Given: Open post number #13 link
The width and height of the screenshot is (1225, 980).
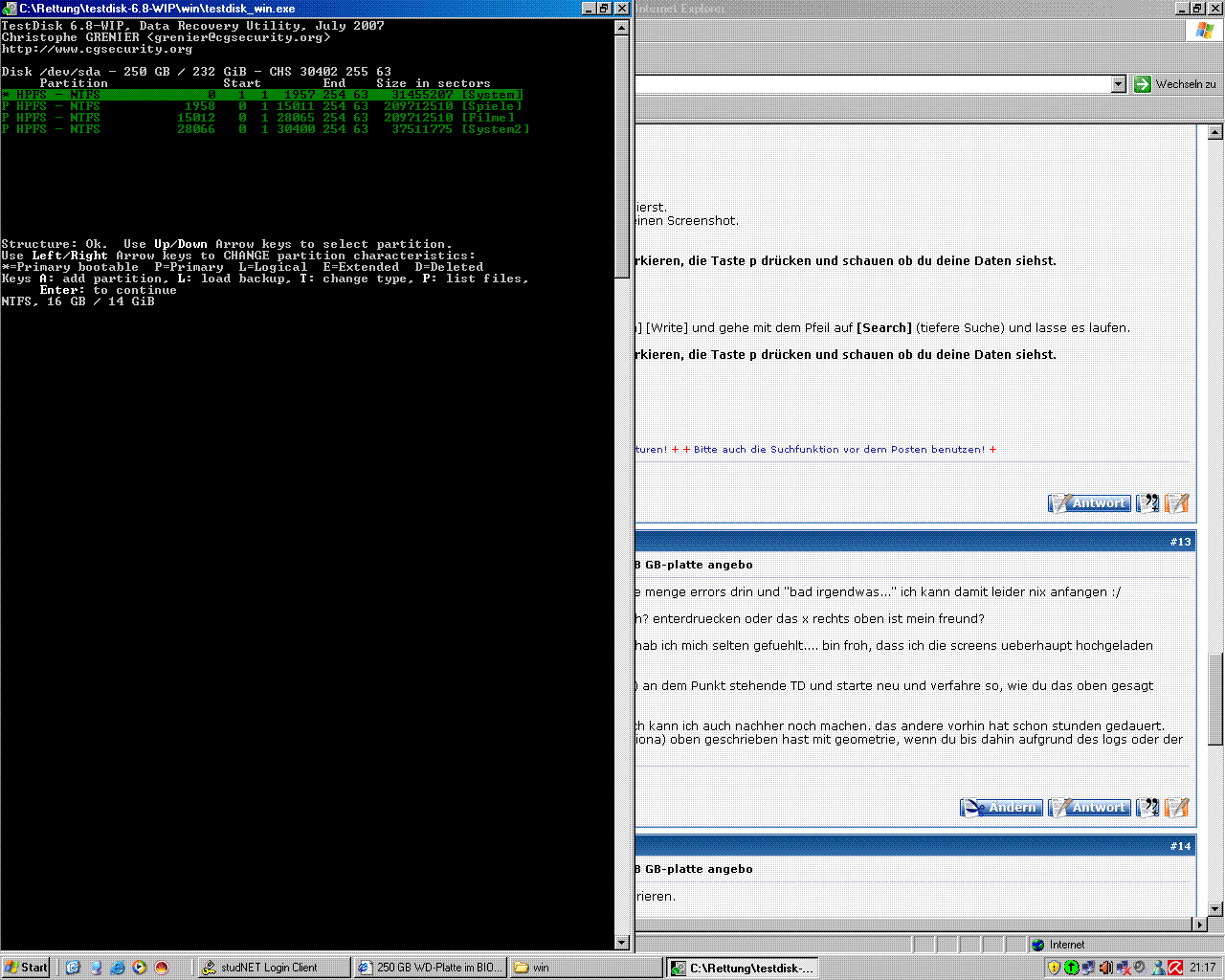Looking at the screenshot, I should pyautogui.click(x=1180, y=542).
